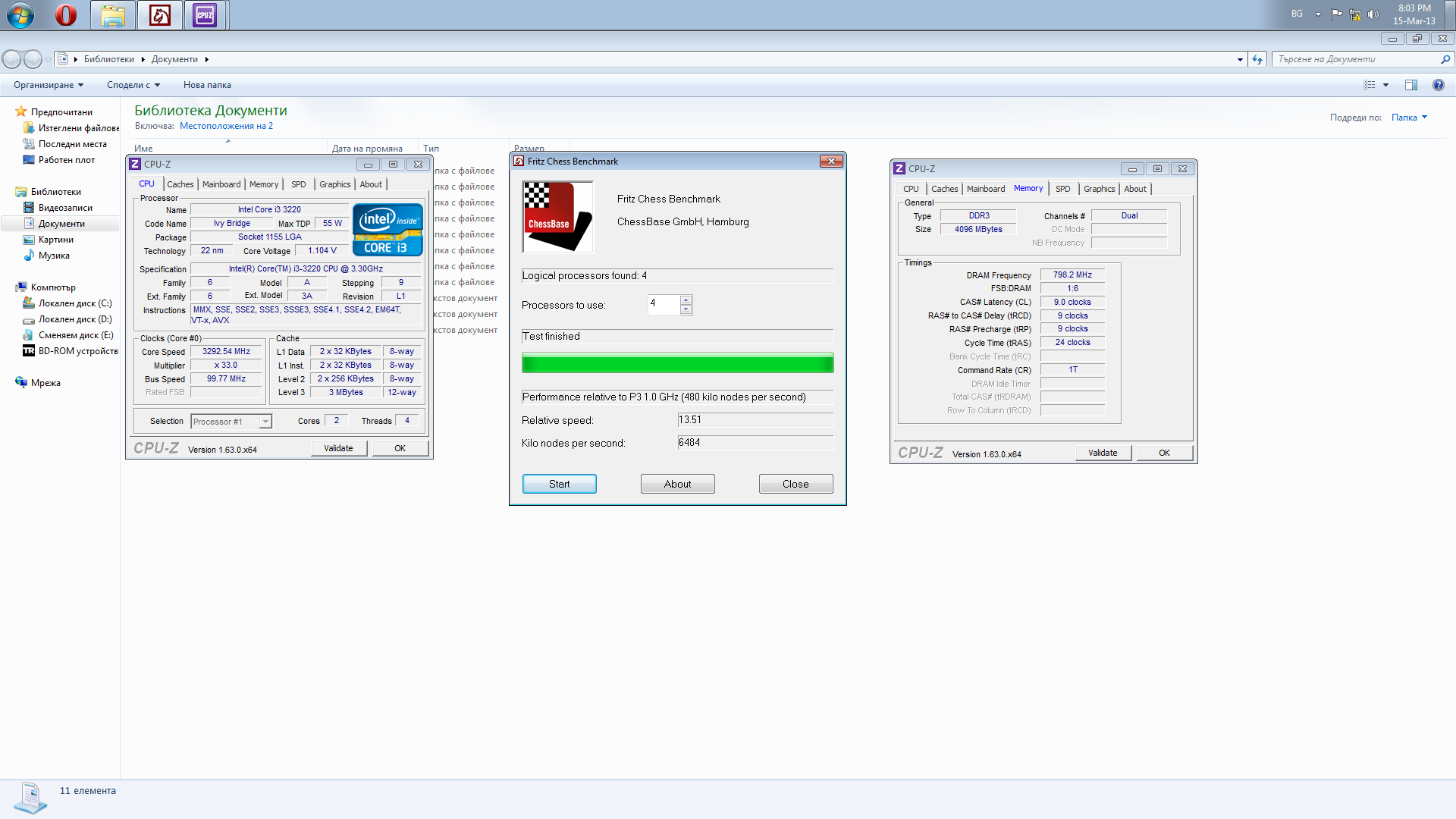The height and width of the screenshot is (819, 1456).
Task: Click the Explorer Back navigation button
Action: pos(12,59)
